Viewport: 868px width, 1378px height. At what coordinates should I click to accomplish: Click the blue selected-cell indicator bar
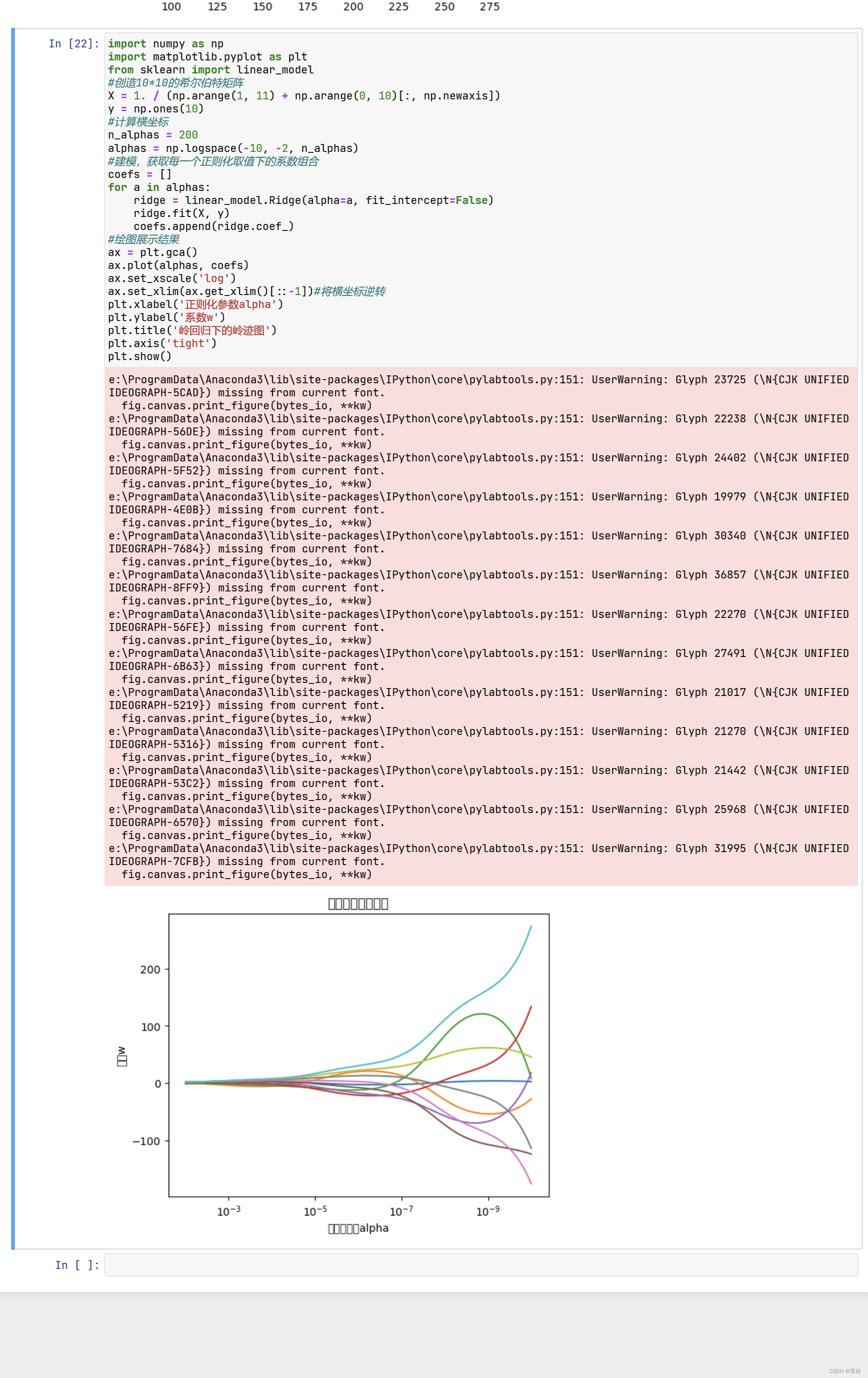click(13, 639)
